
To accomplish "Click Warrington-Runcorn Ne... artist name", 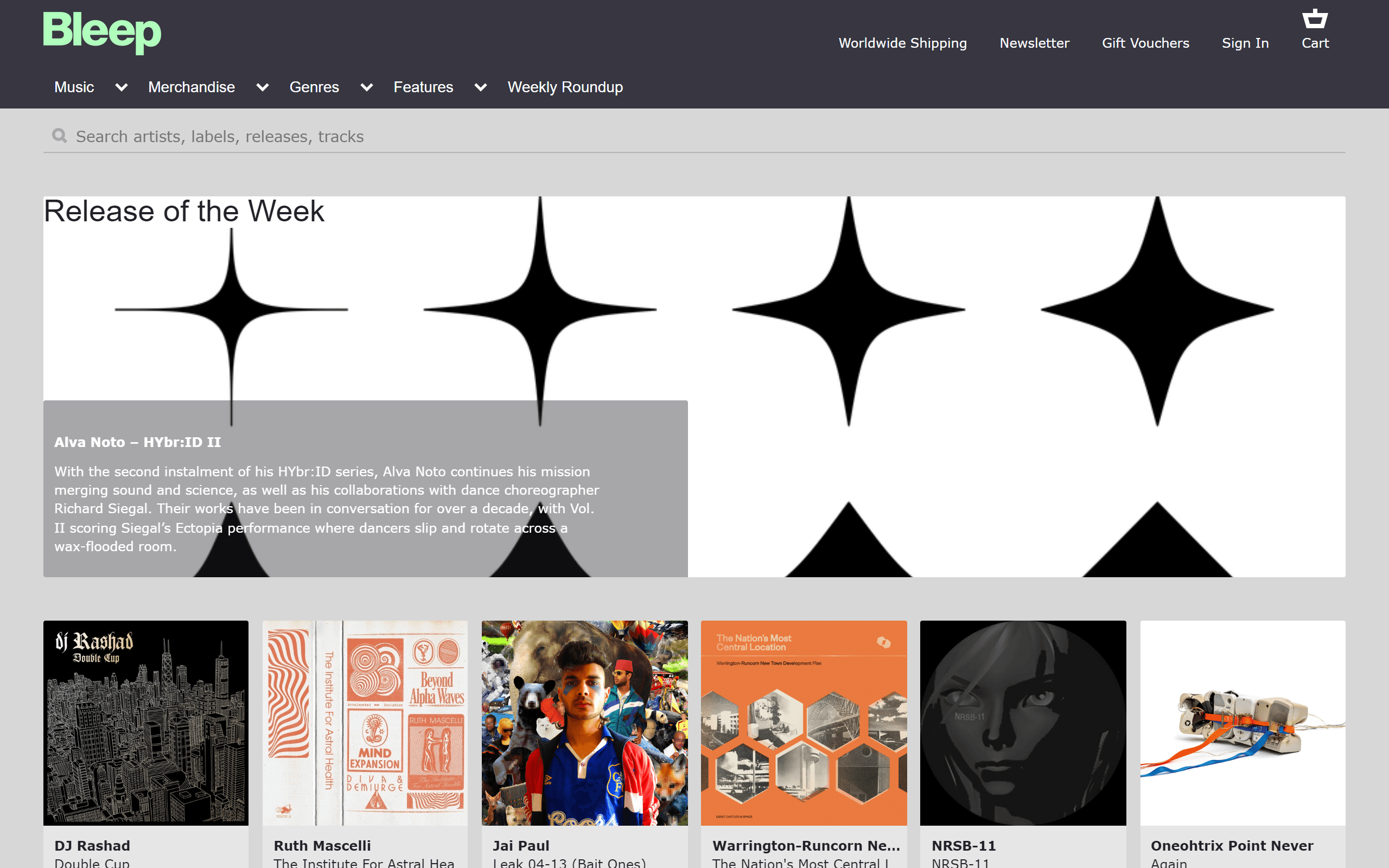I will (x=806, y=846).
